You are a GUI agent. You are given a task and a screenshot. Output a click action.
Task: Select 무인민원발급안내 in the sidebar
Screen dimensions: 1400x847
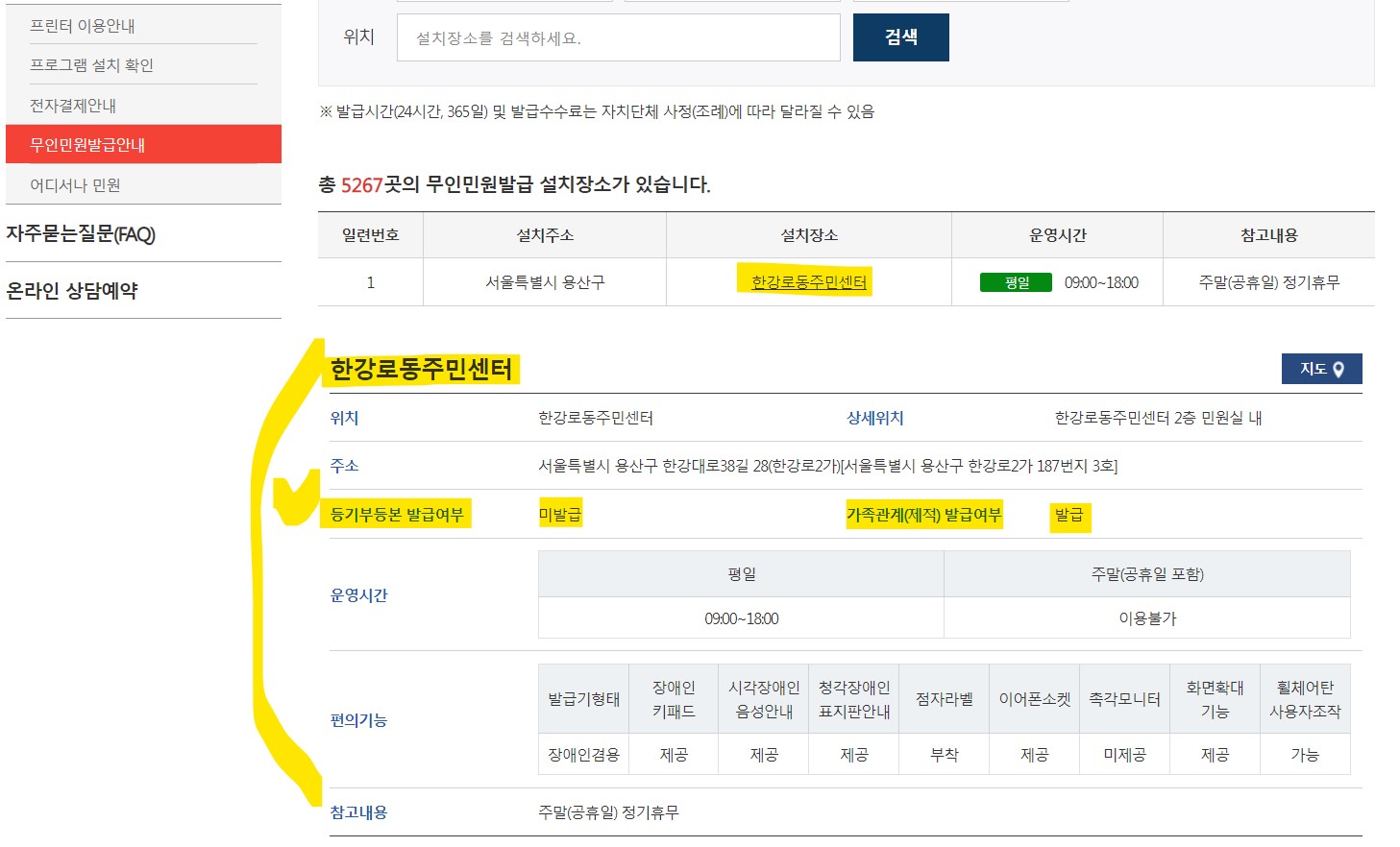point(84,143)
